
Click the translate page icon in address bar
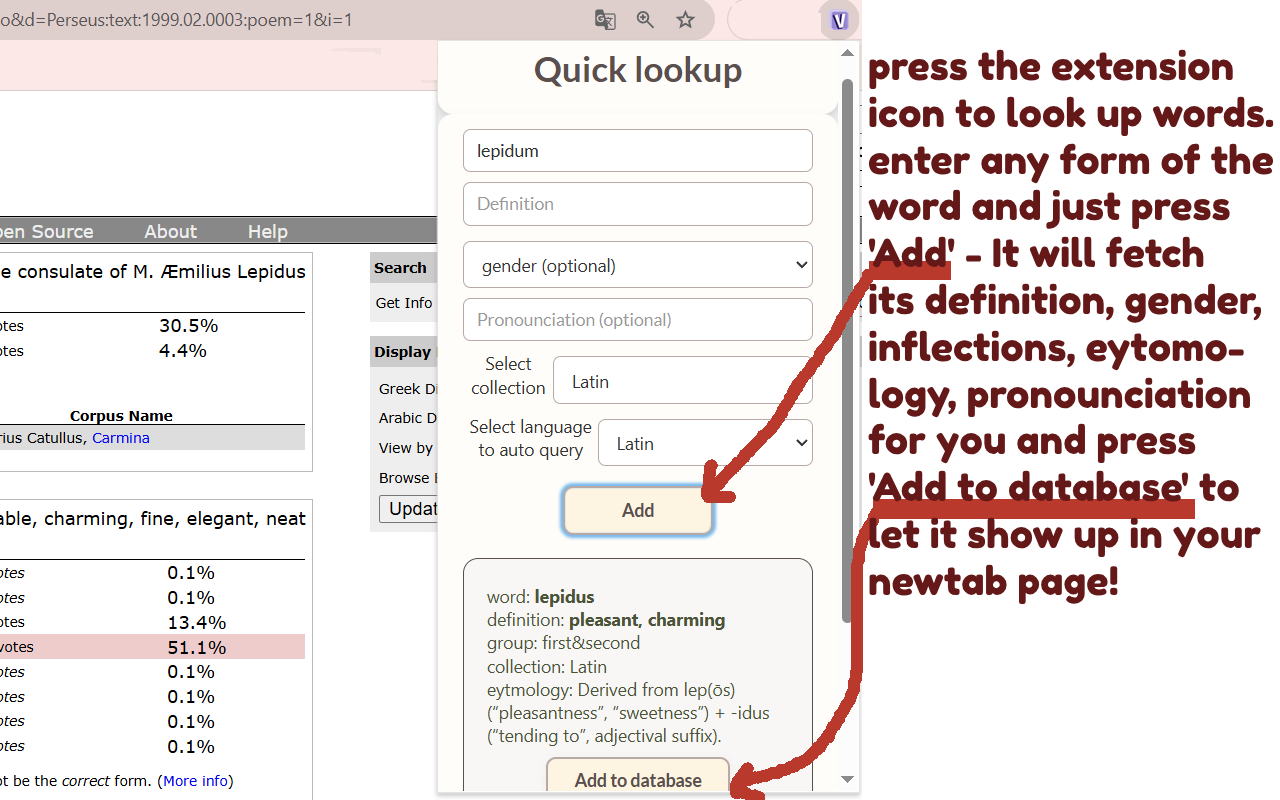click(605, 20)
